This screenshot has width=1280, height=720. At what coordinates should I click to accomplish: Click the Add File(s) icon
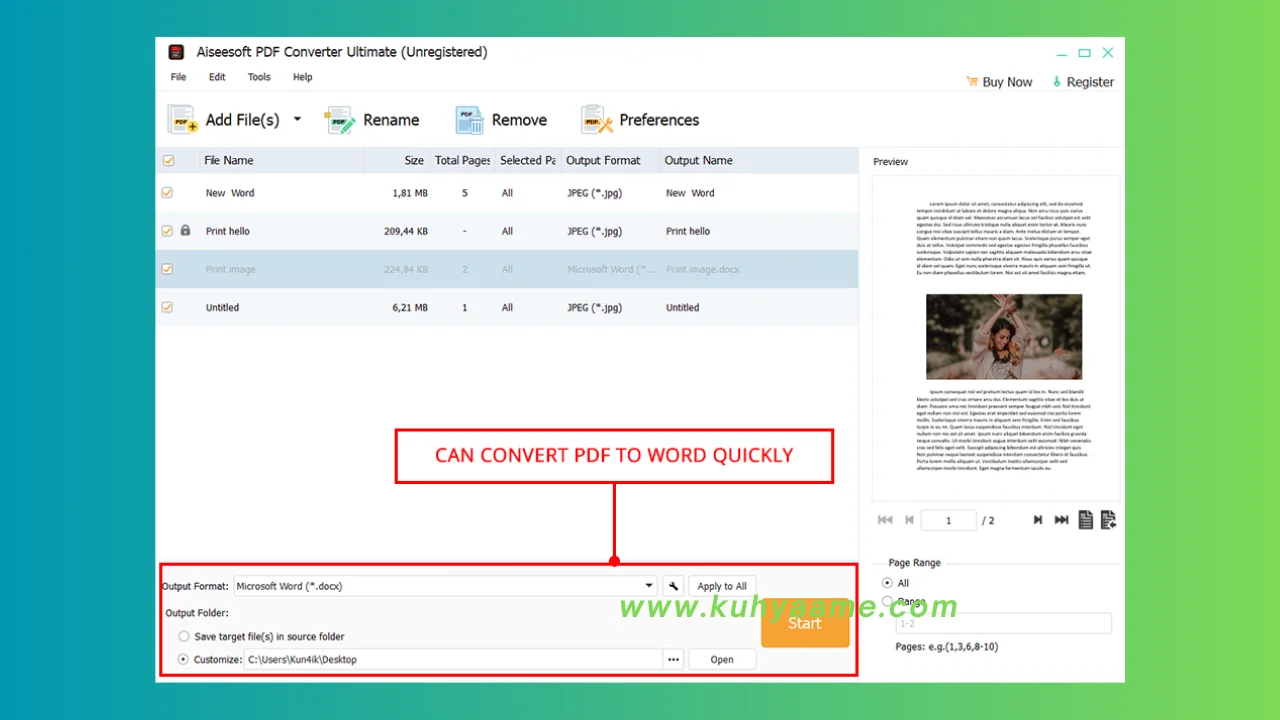[182, 120]
